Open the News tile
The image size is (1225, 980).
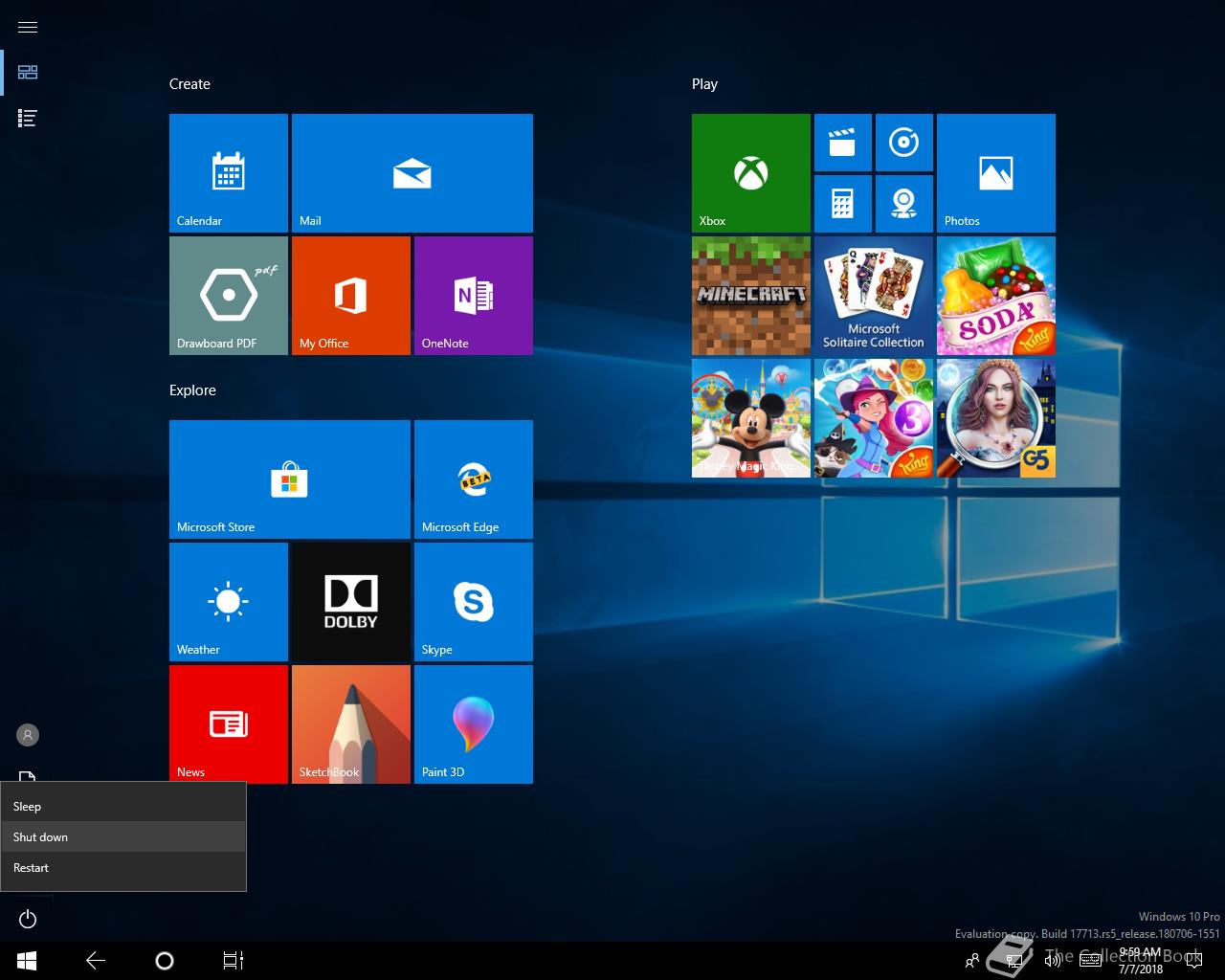(229, 724)
